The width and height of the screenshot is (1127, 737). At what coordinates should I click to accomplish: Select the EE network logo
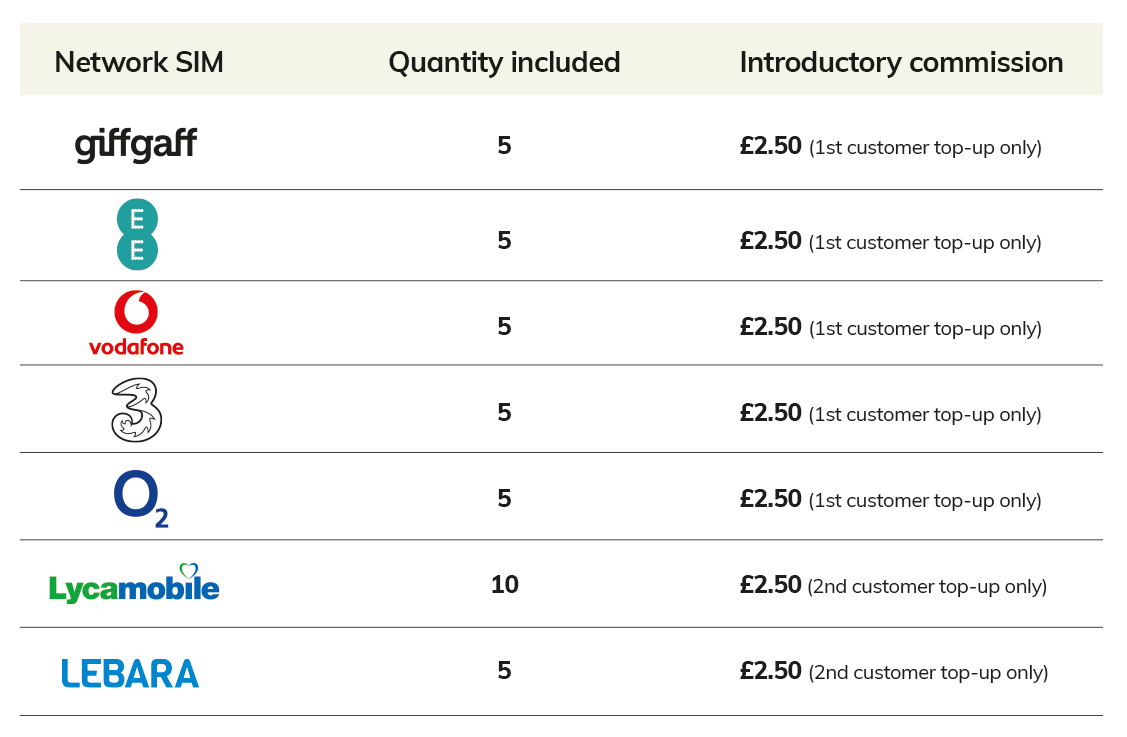point(137,234)
